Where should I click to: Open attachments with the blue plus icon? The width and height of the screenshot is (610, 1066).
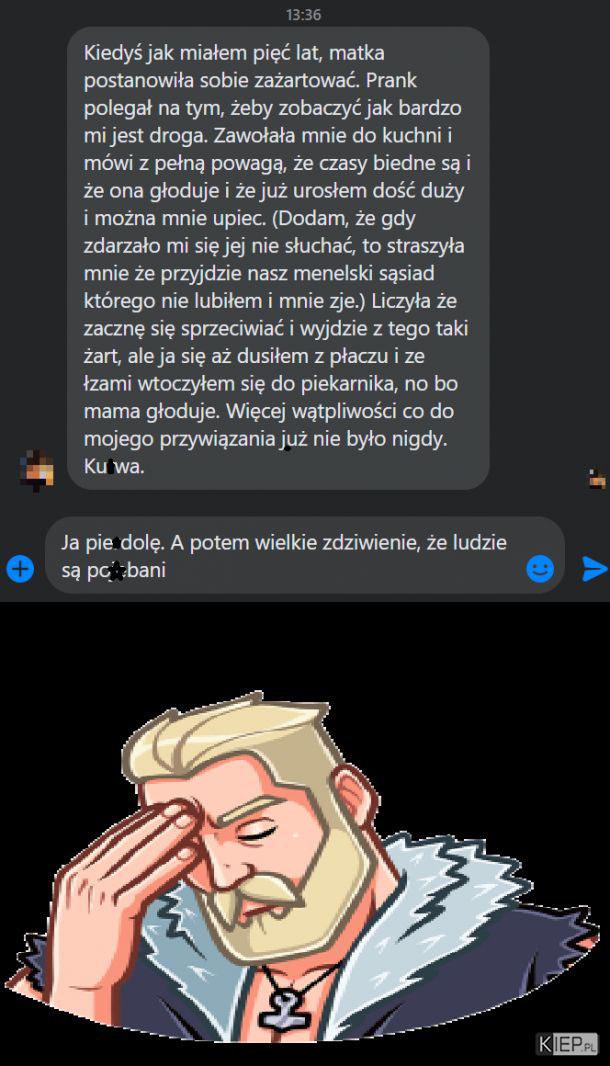[20, 568]
